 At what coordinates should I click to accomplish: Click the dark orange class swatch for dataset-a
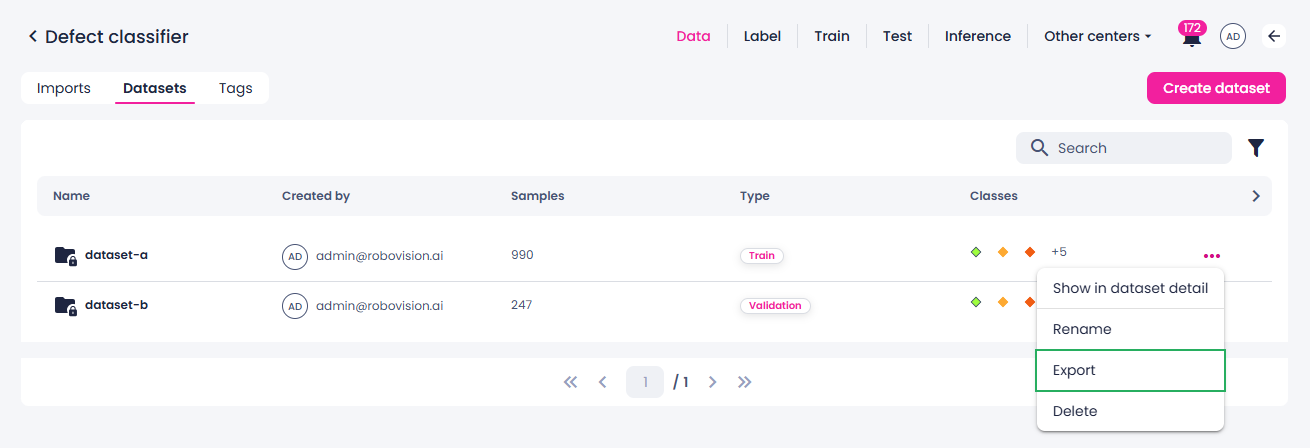coord(1030,252)
